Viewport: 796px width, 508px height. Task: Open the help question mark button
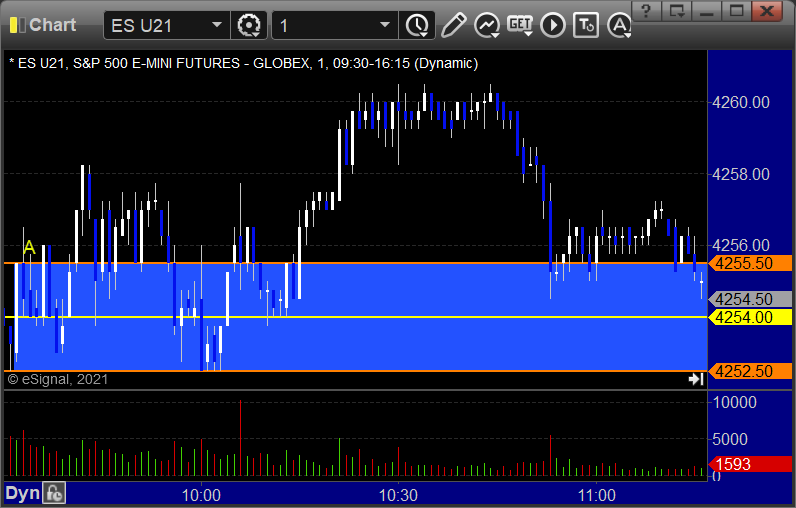pos(646,11)
